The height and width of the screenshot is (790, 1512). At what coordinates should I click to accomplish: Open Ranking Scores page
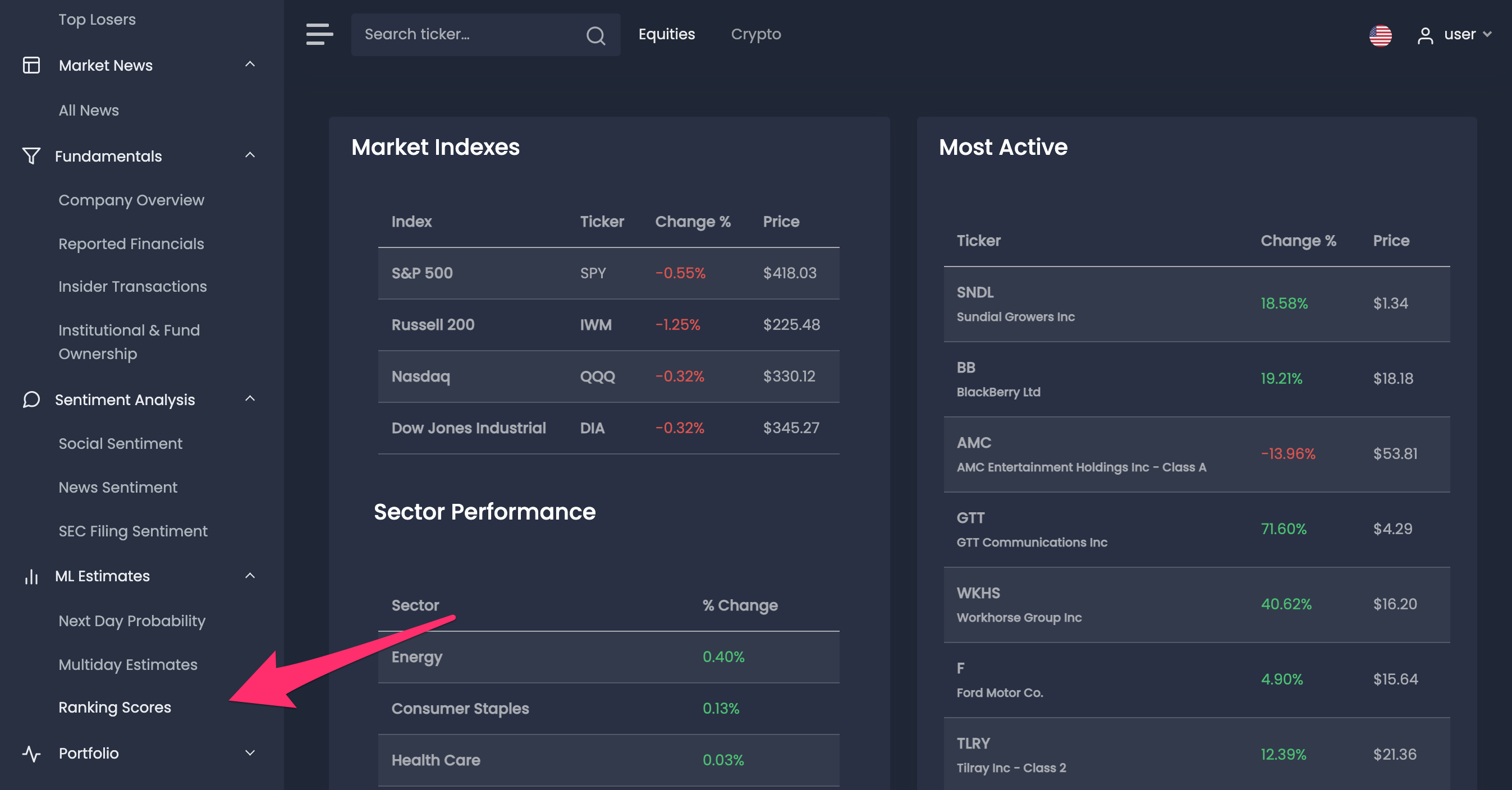(x=115, y=708)
